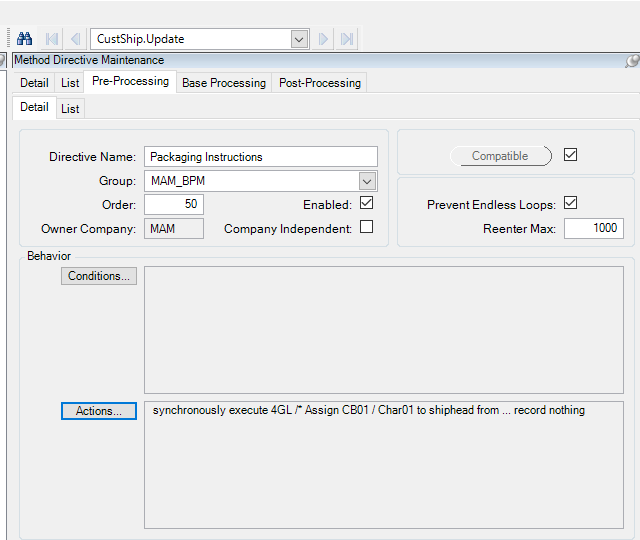Jump to last record arrow
Viewport: 640px width, 540px height.
tap(347, 39)
